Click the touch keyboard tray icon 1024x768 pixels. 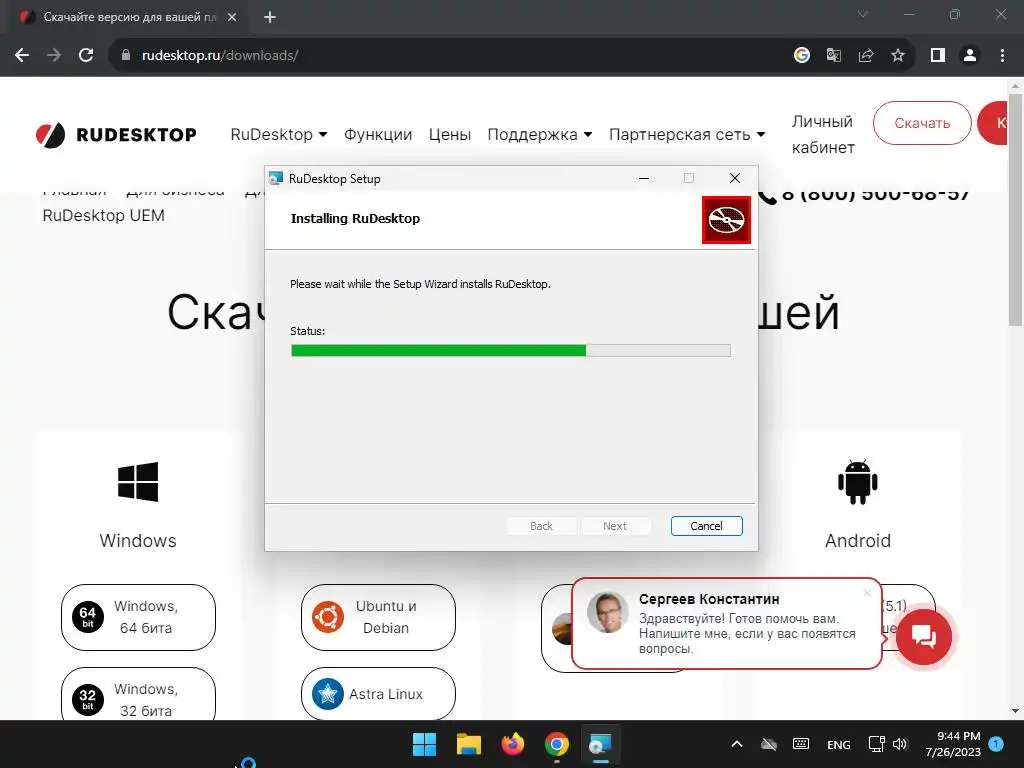801,744
